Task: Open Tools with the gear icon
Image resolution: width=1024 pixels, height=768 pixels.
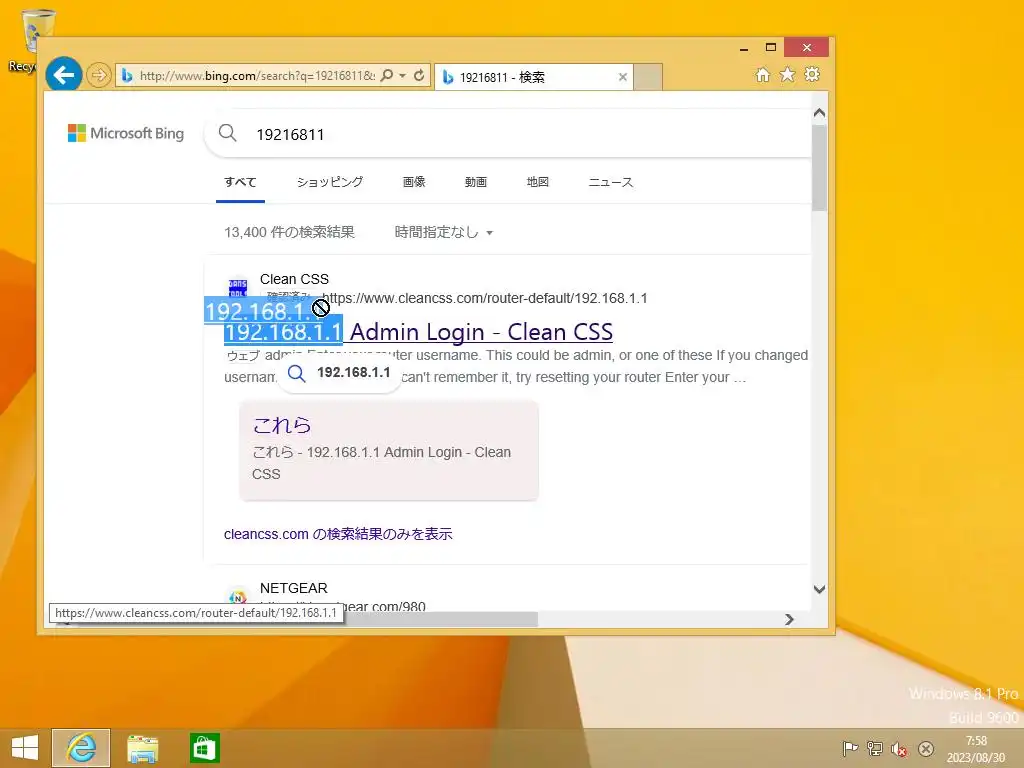Action: click(812, 74)
